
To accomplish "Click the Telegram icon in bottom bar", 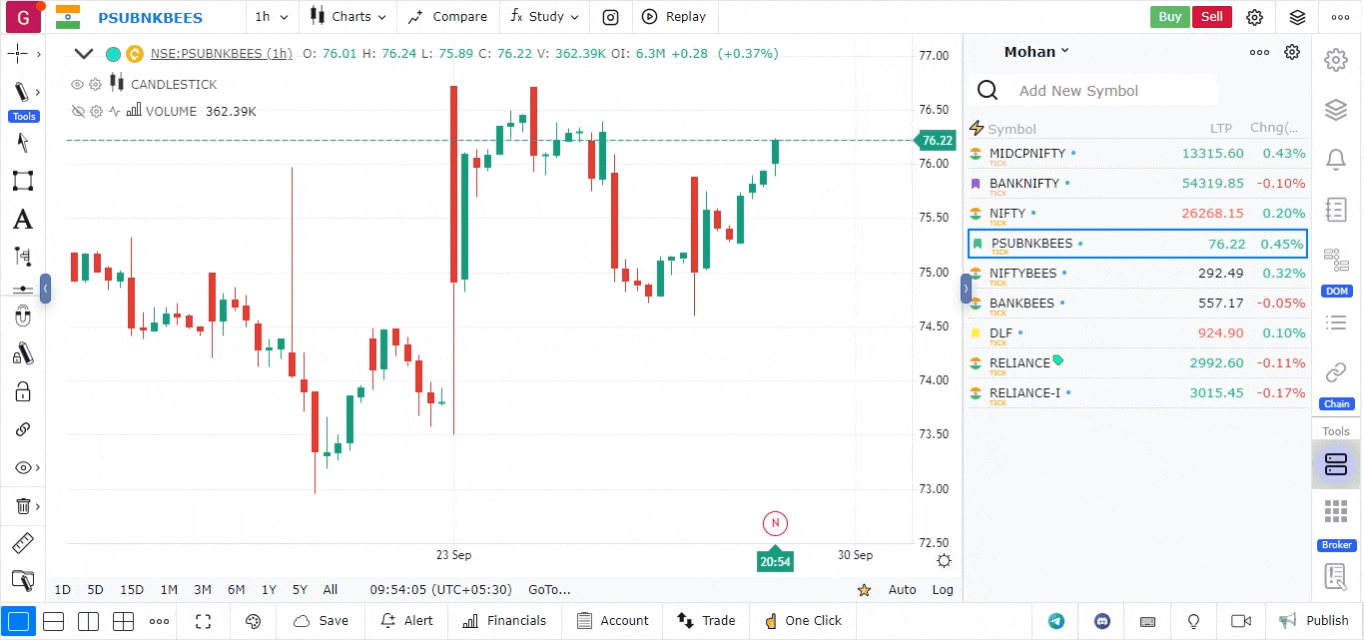I will tap(1056, 621).
